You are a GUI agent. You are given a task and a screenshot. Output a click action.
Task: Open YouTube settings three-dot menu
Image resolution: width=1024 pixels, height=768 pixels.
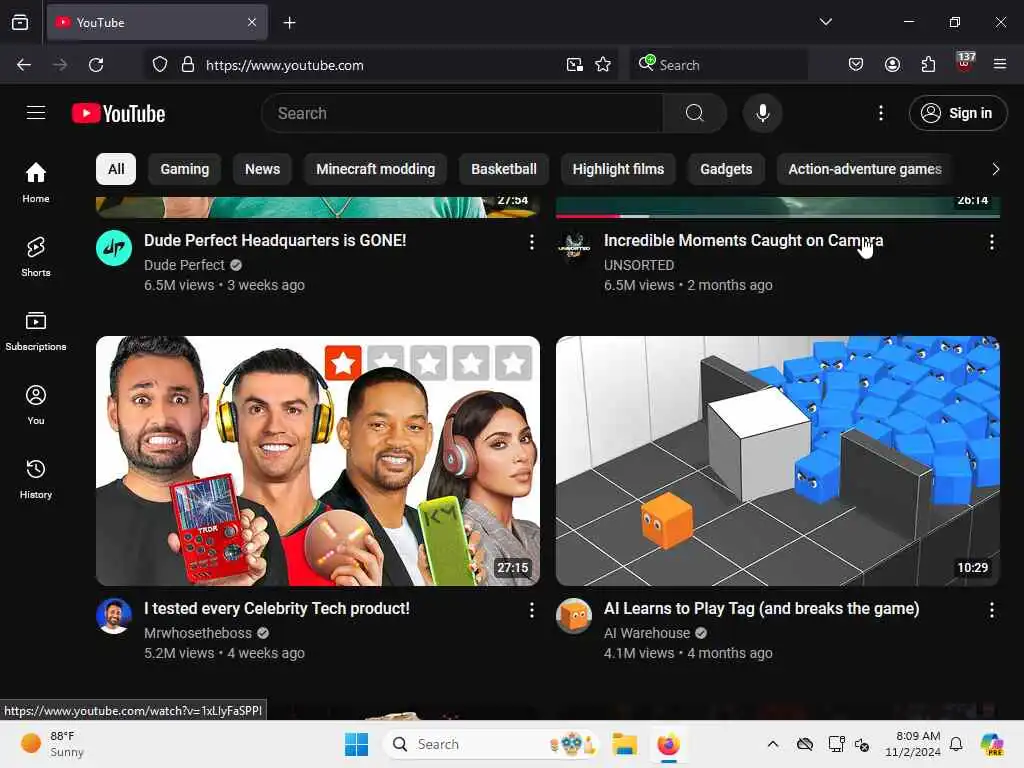click(880, 113)
